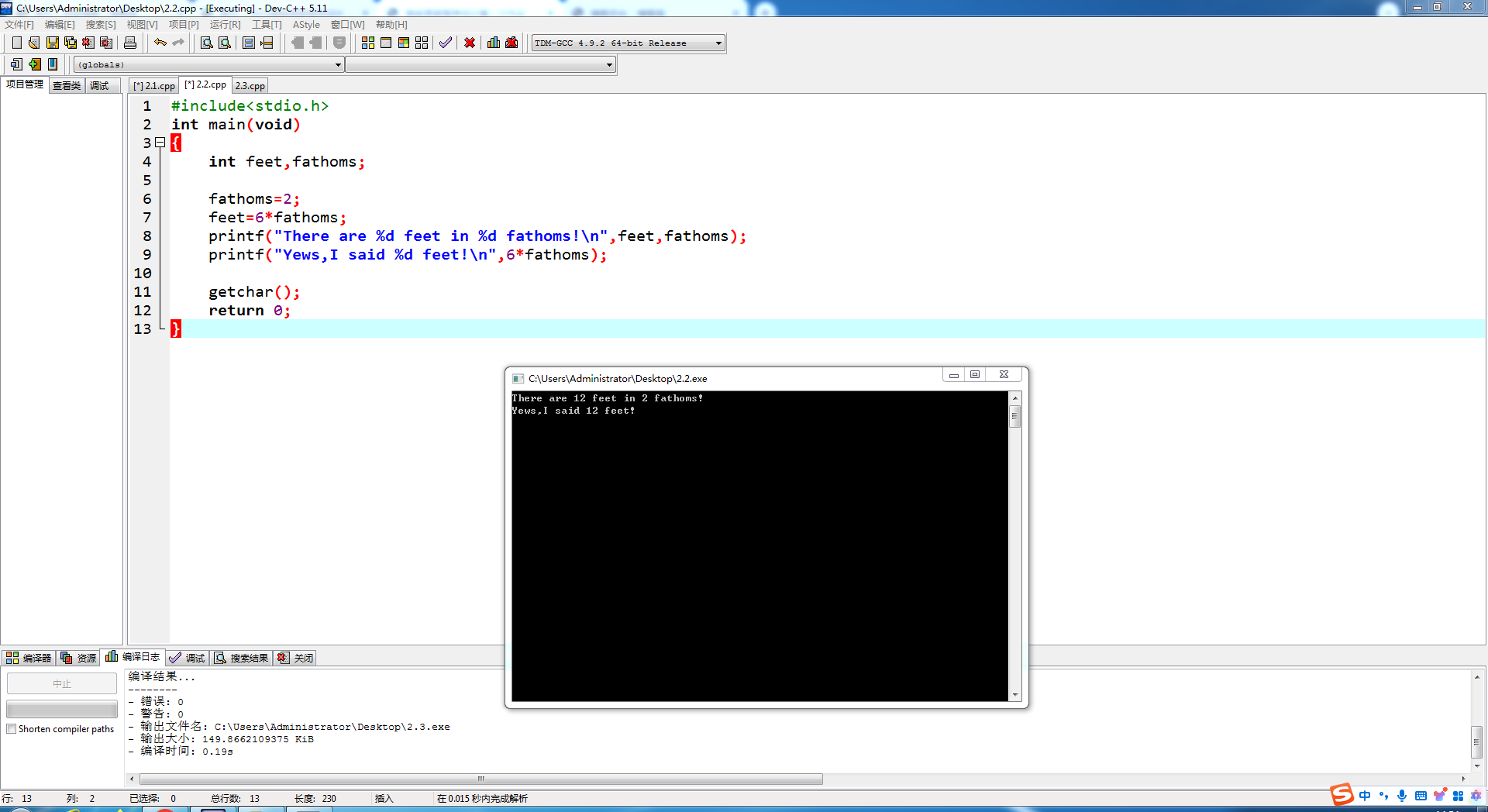
Task: Save the current file via toolbar icon
Action: coord(52,43)
